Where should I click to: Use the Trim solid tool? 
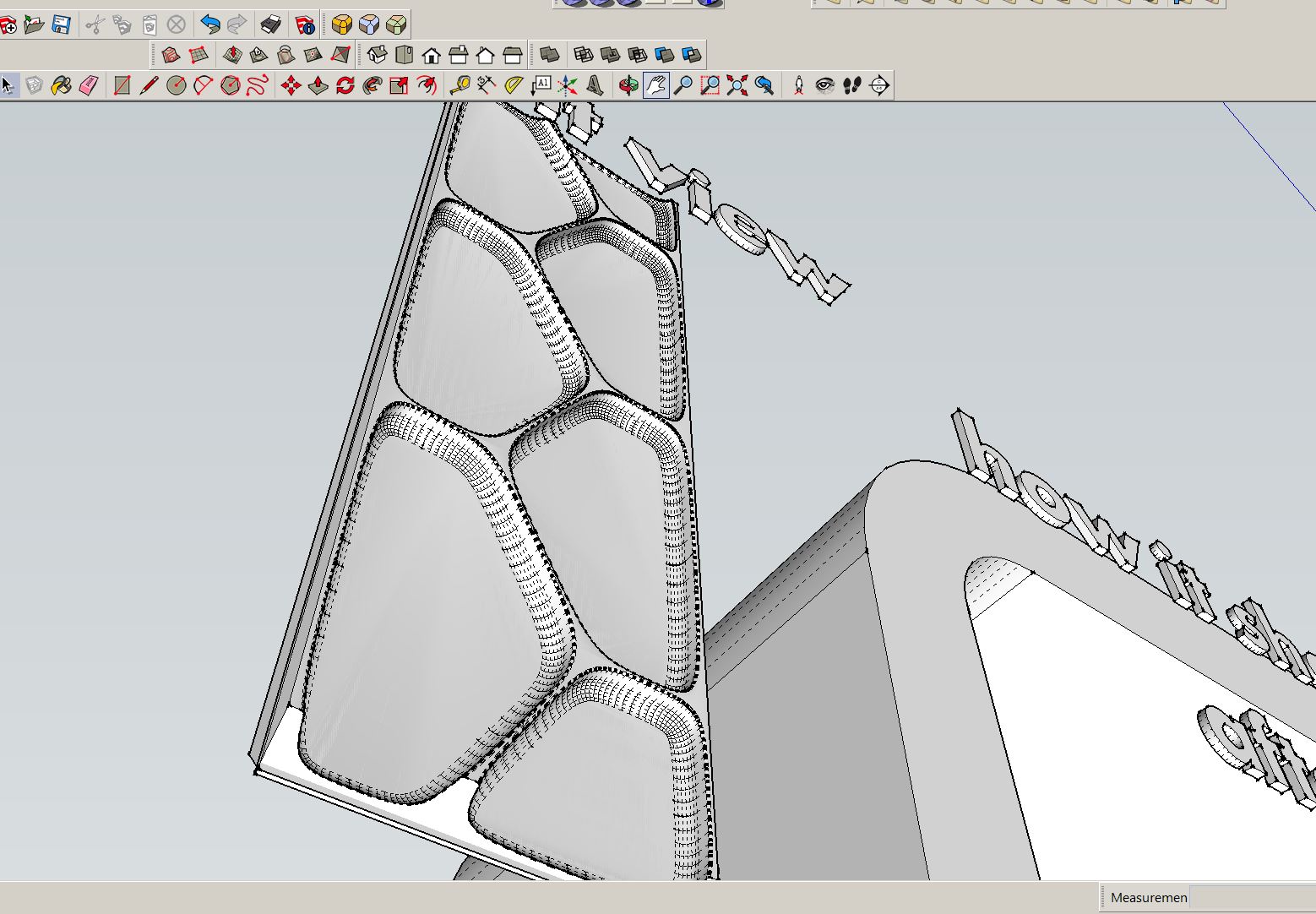click(665, 55)
